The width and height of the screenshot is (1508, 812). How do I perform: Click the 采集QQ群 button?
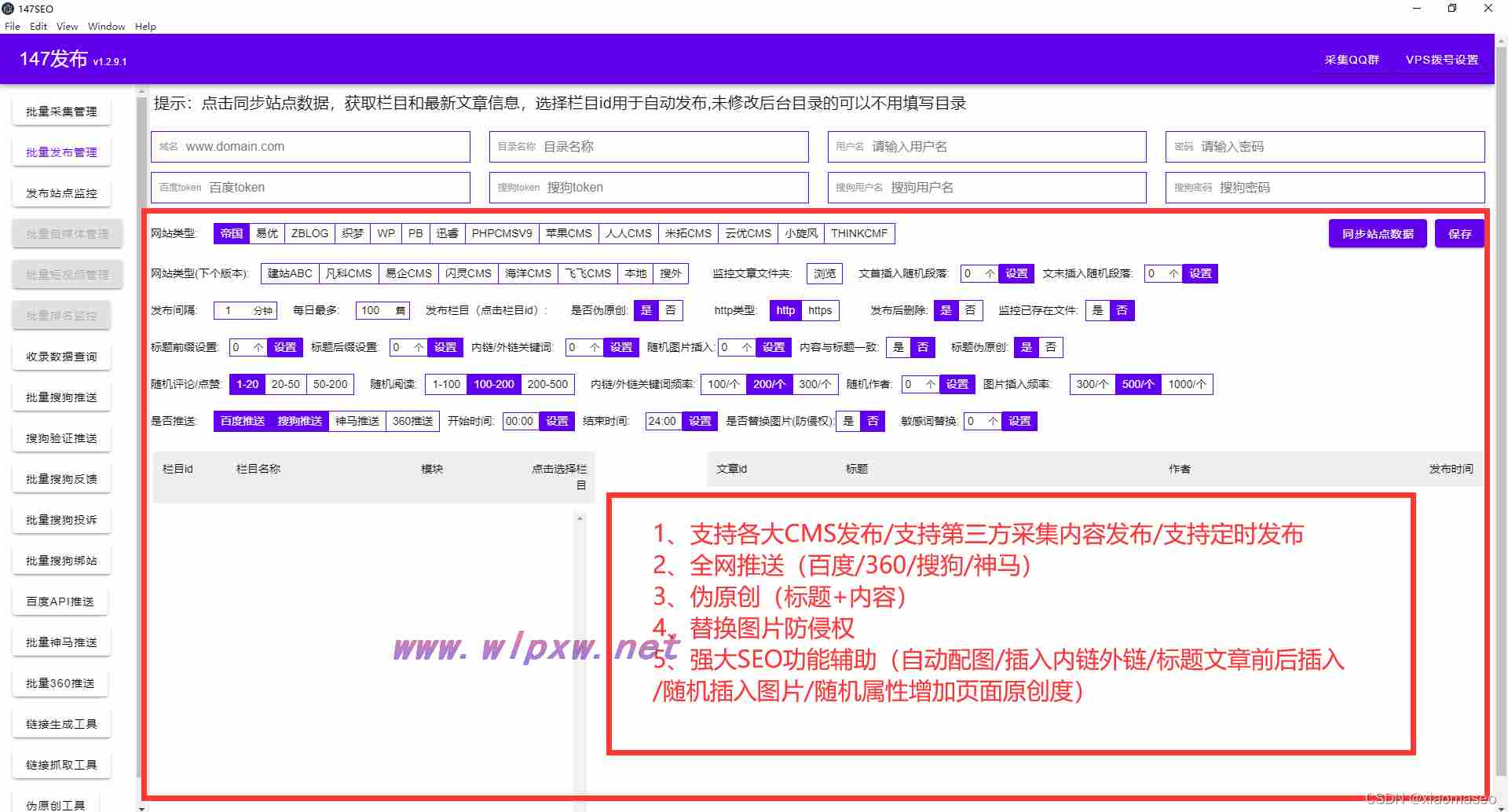(1352, 60)
